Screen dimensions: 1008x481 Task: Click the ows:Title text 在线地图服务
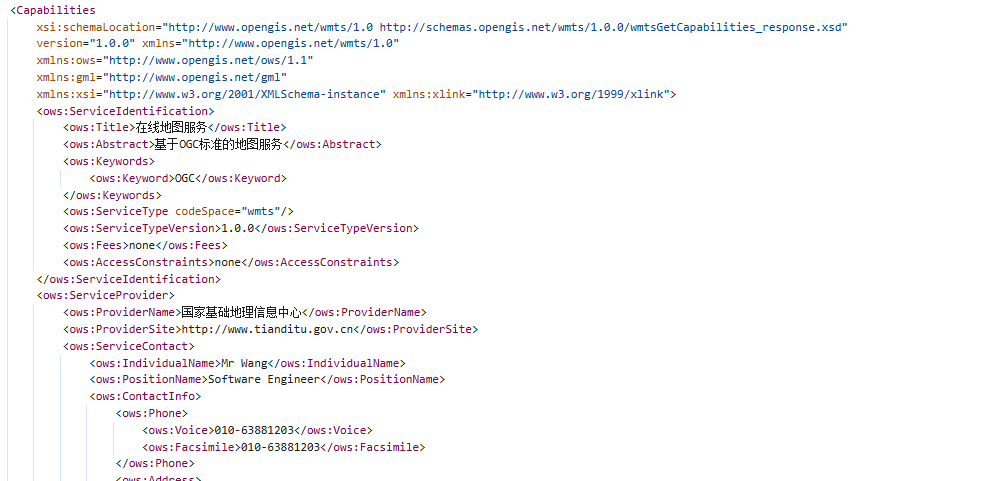click(172, 127)
